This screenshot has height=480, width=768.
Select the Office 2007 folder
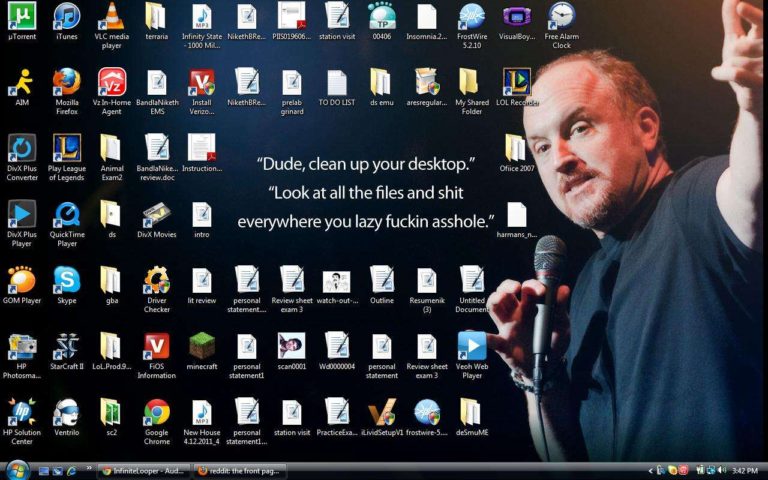click(x=516, y=148)
